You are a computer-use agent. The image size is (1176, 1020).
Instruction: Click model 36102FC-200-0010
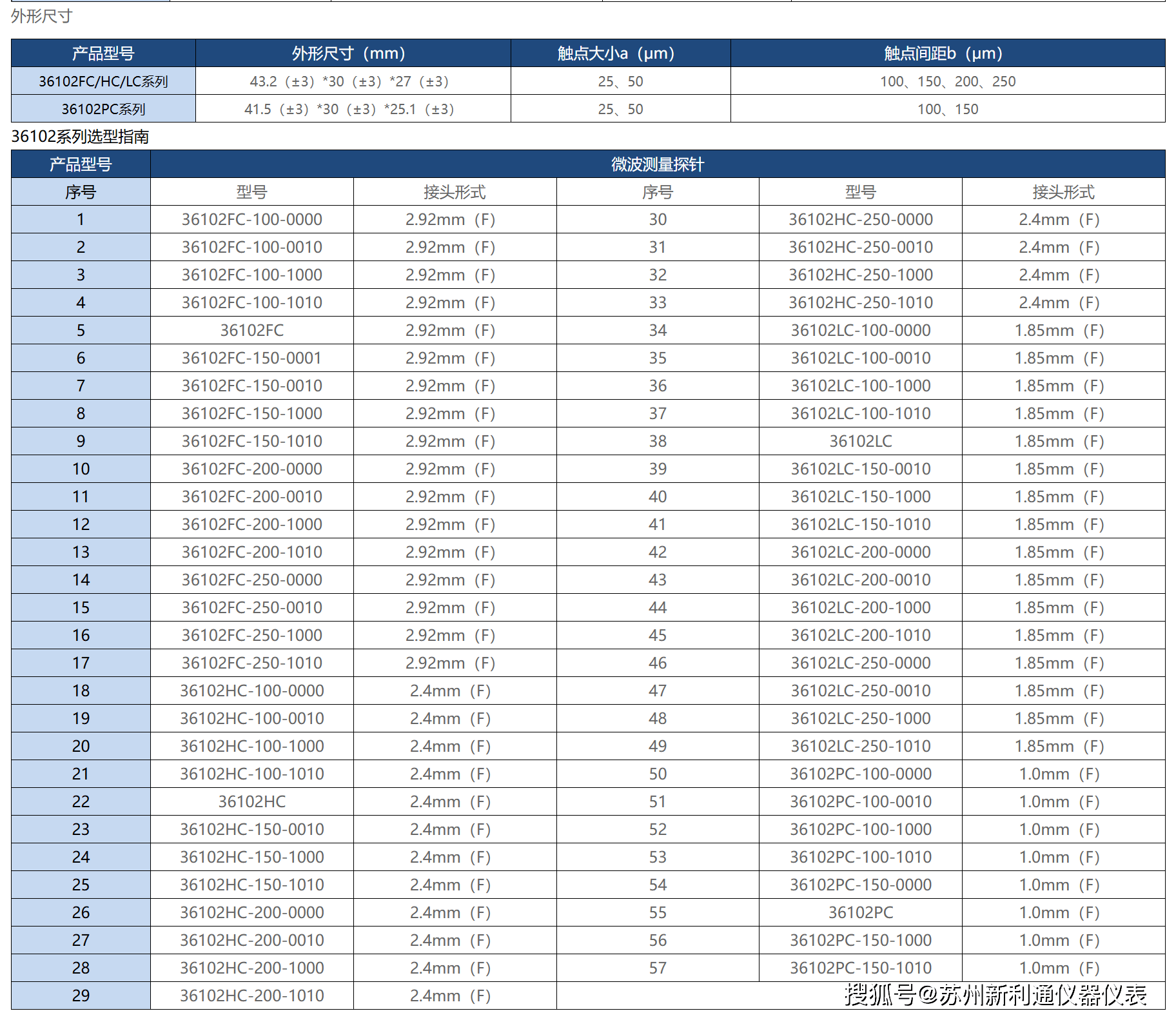pos(251,496)
